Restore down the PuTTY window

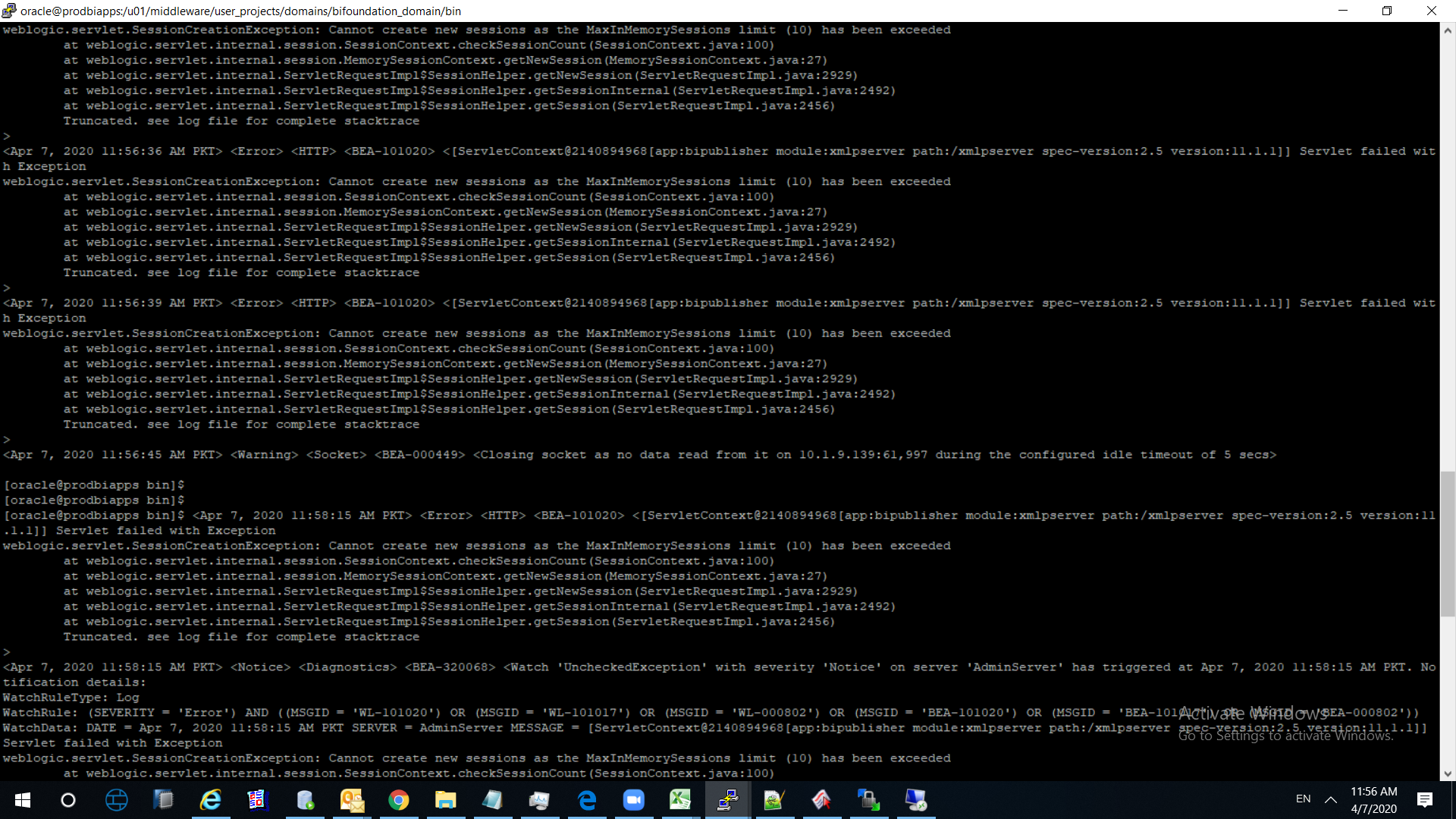(1387, 11)
